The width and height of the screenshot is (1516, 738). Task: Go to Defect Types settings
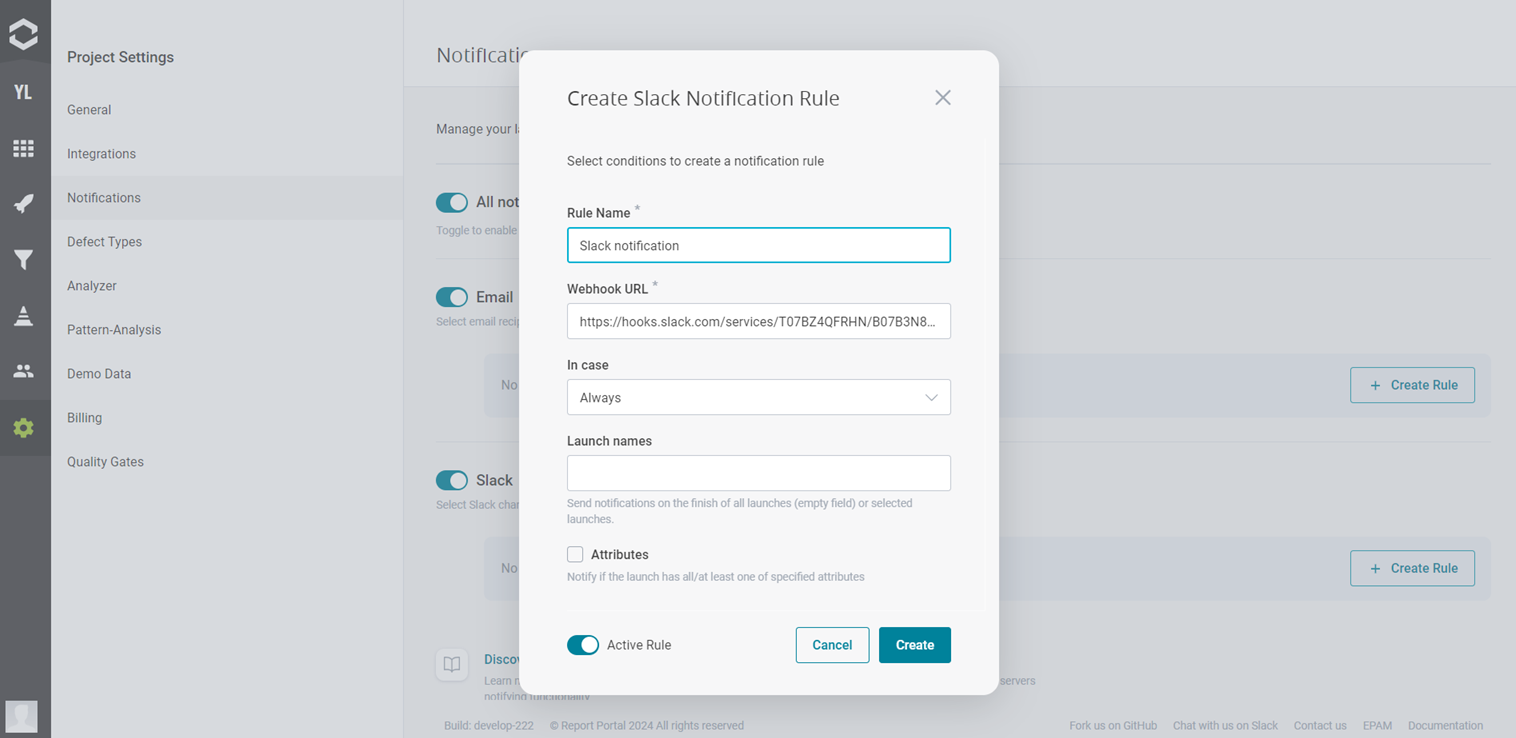[104, 242]
